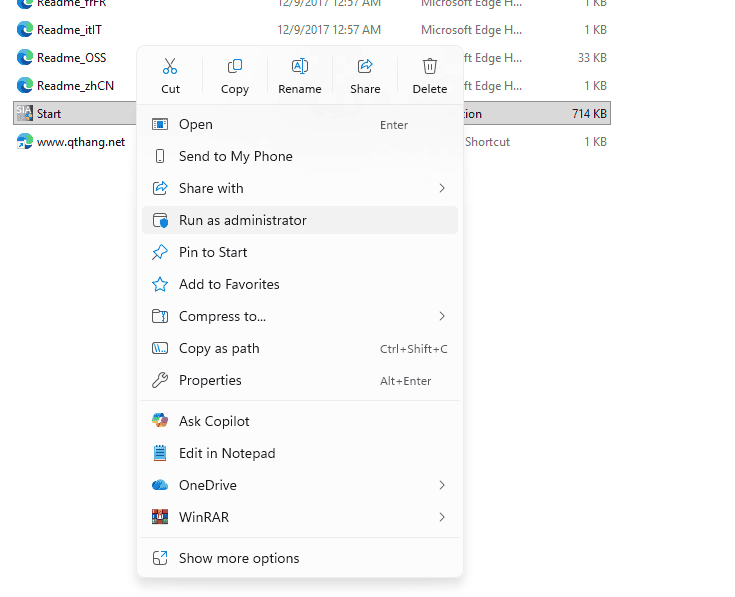Expand the Share with submenu arrow
The image size is (735, 597).
pyautogui.click(x=442, y=188)
